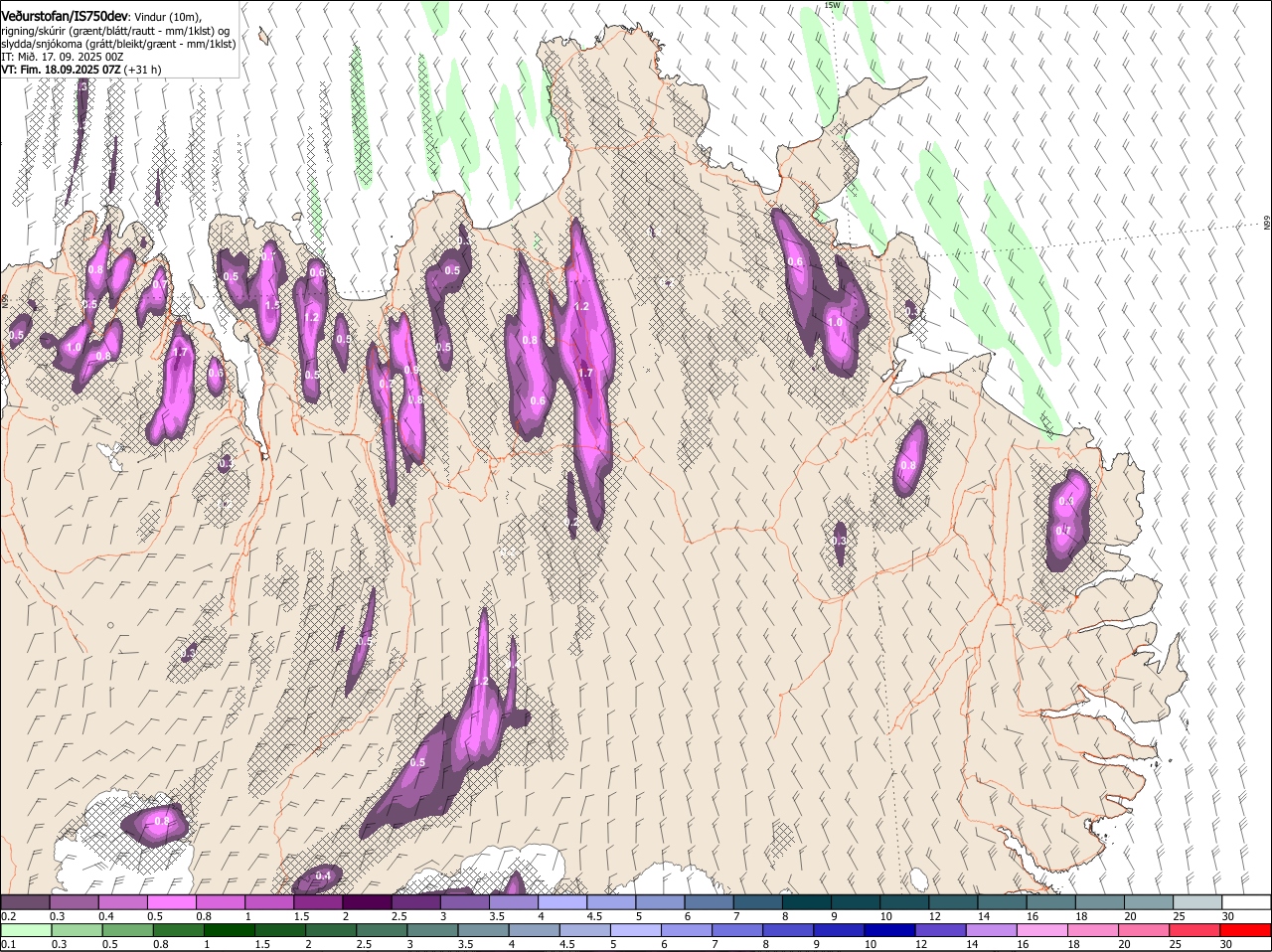Click the bright red rain swatch above 30
Viewport: 1272px width, 952px height.
(x=1246, y=930)
